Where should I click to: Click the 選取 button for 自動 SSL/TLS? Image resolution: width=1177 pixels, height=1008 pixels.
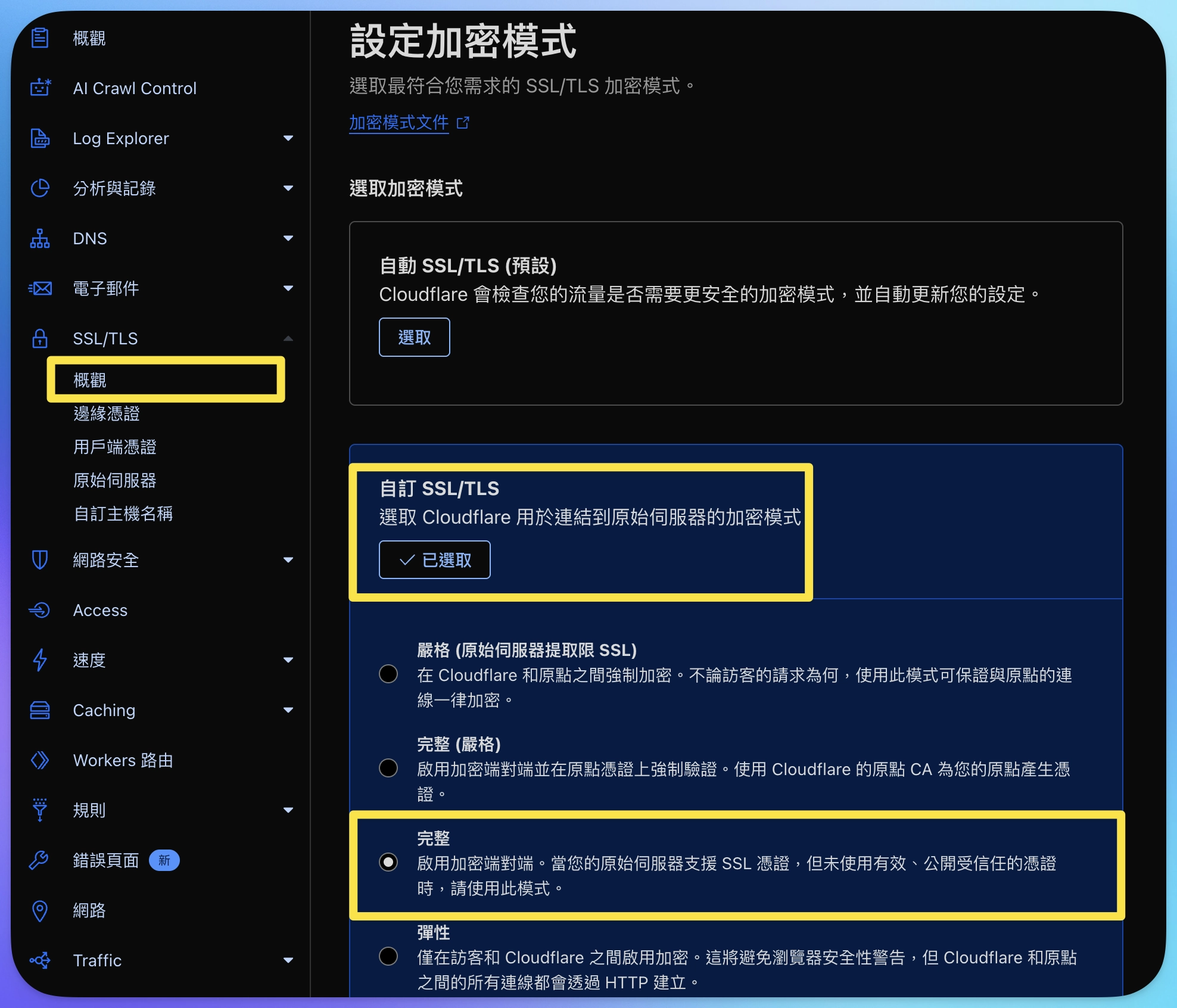click(x=414, y=337)
